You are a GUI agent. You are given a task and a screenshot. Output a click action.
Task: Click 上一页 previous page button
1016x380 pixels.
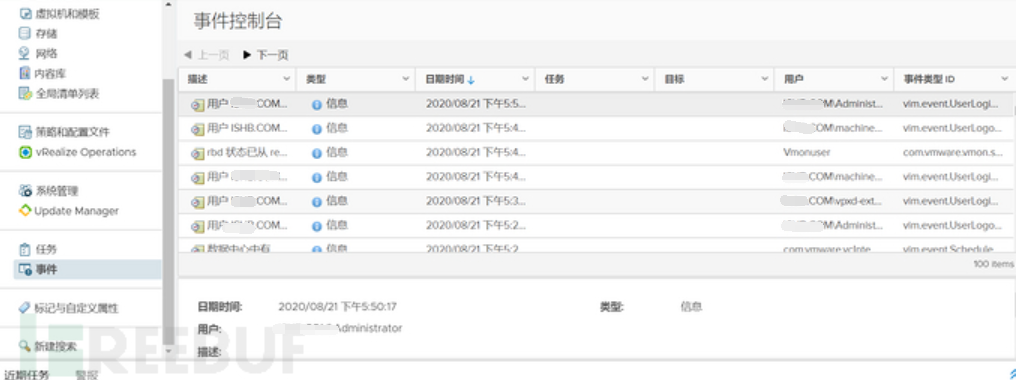(x=206, y=55)
